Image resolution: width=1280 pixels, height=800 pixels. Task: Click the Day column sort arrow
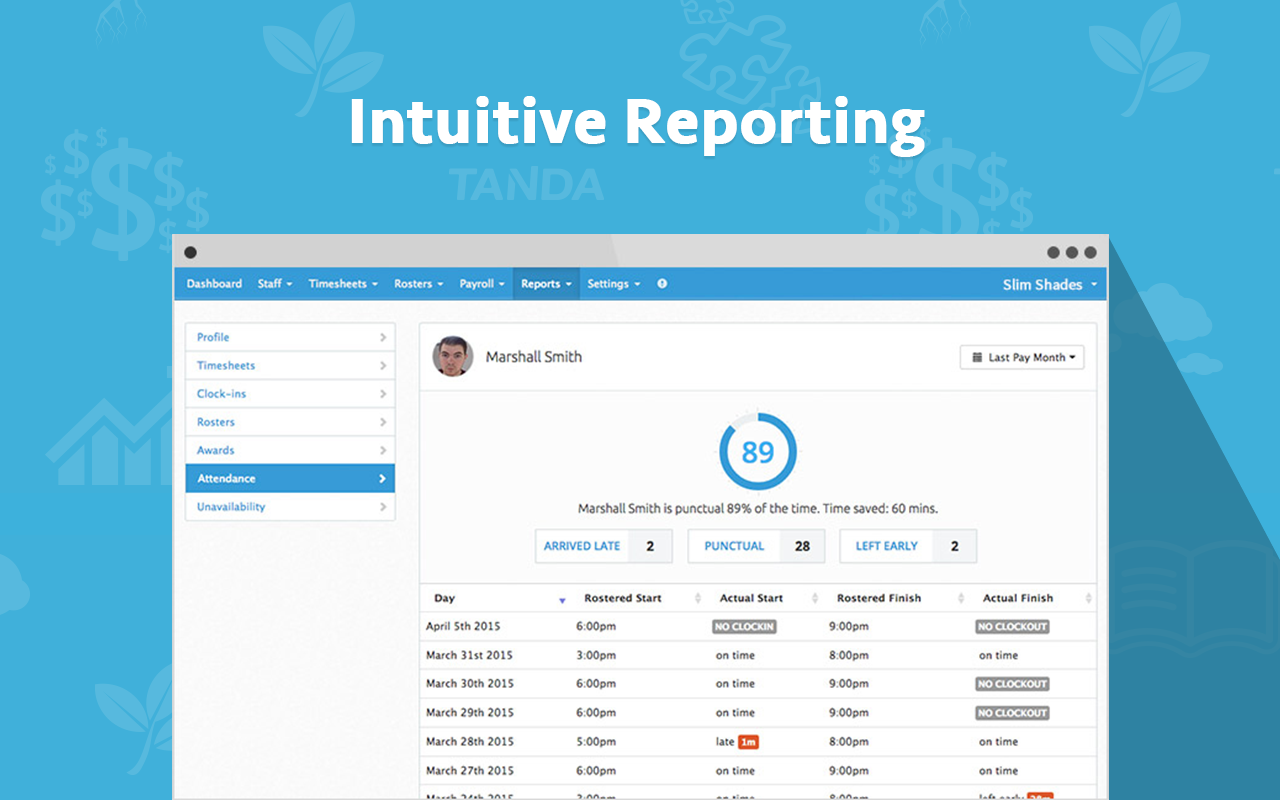point(562,599)
